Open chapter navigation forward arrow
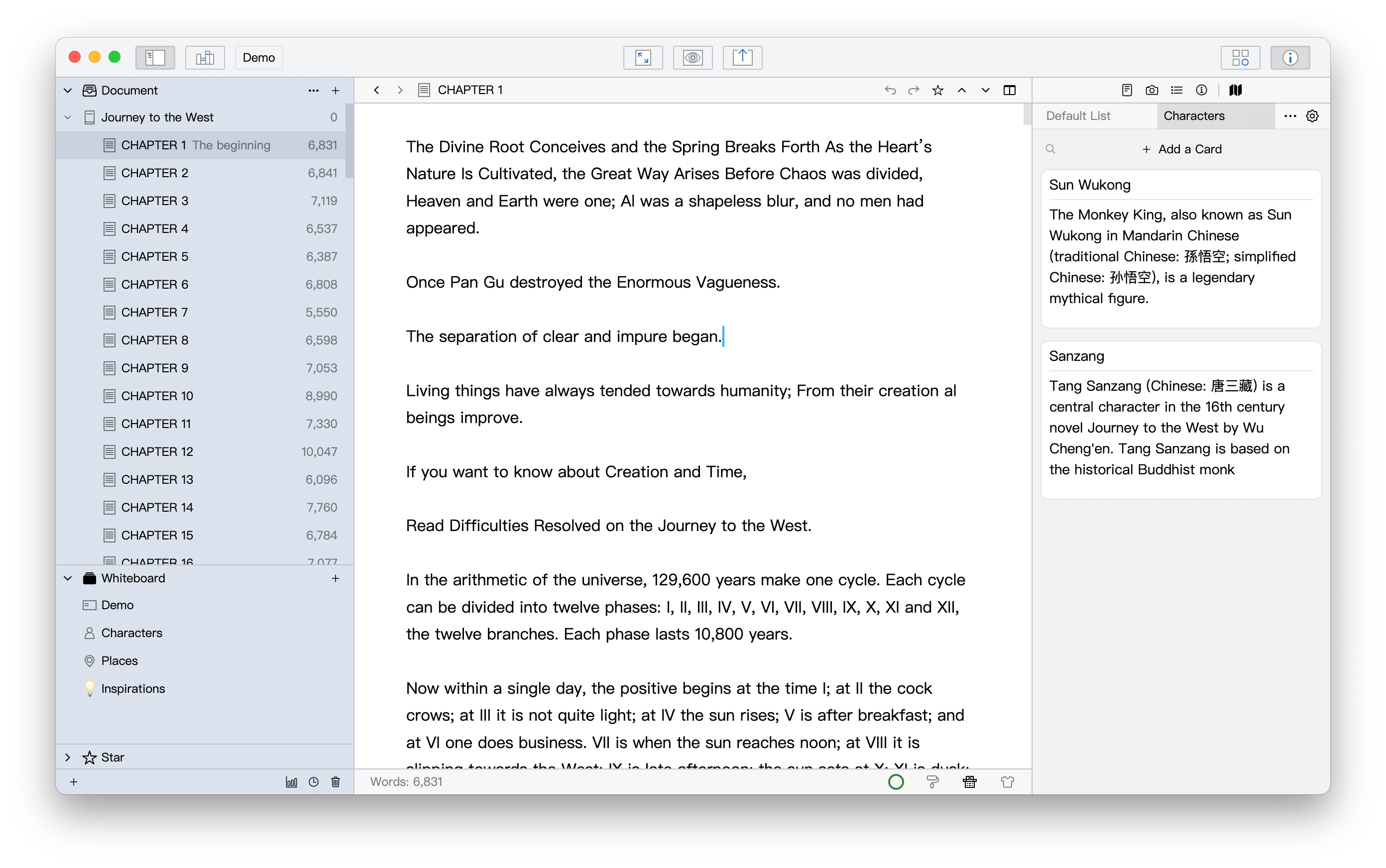Viewport: 1386px width, 868px height. (398, 90)
